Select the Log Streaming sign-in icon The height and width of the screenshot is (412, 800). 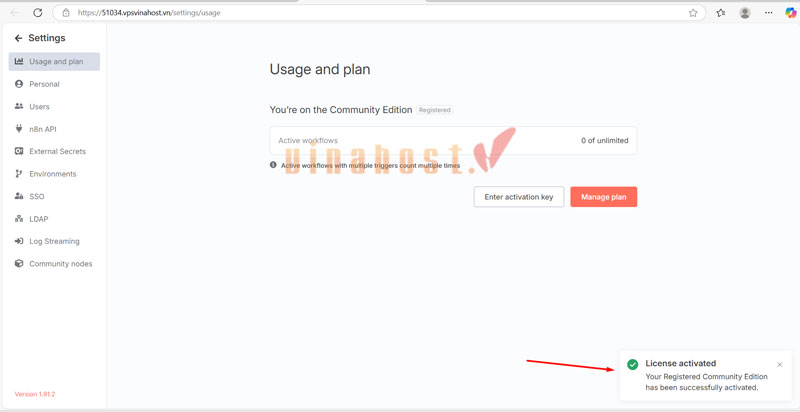[x=19, y=241]
